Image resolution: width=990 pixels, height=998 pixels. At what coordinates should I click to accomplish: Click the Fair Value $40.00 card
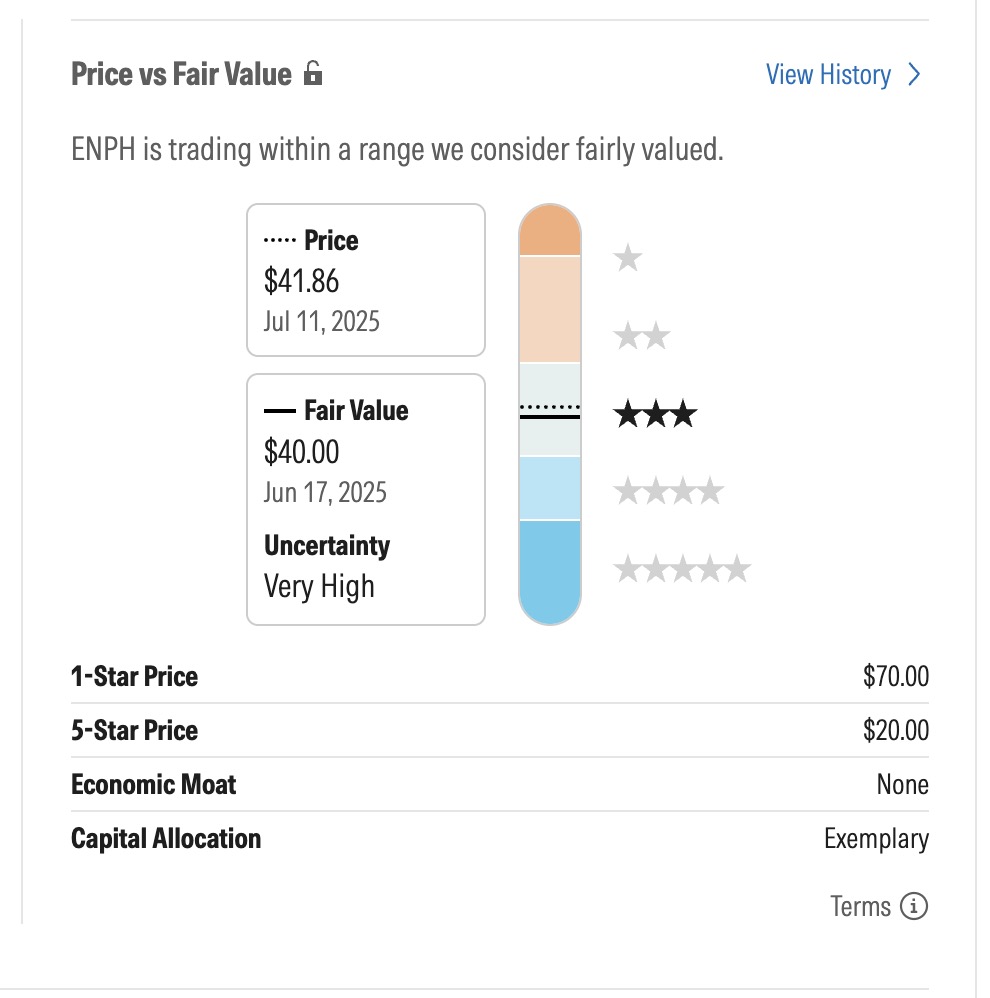pos(366,500)
